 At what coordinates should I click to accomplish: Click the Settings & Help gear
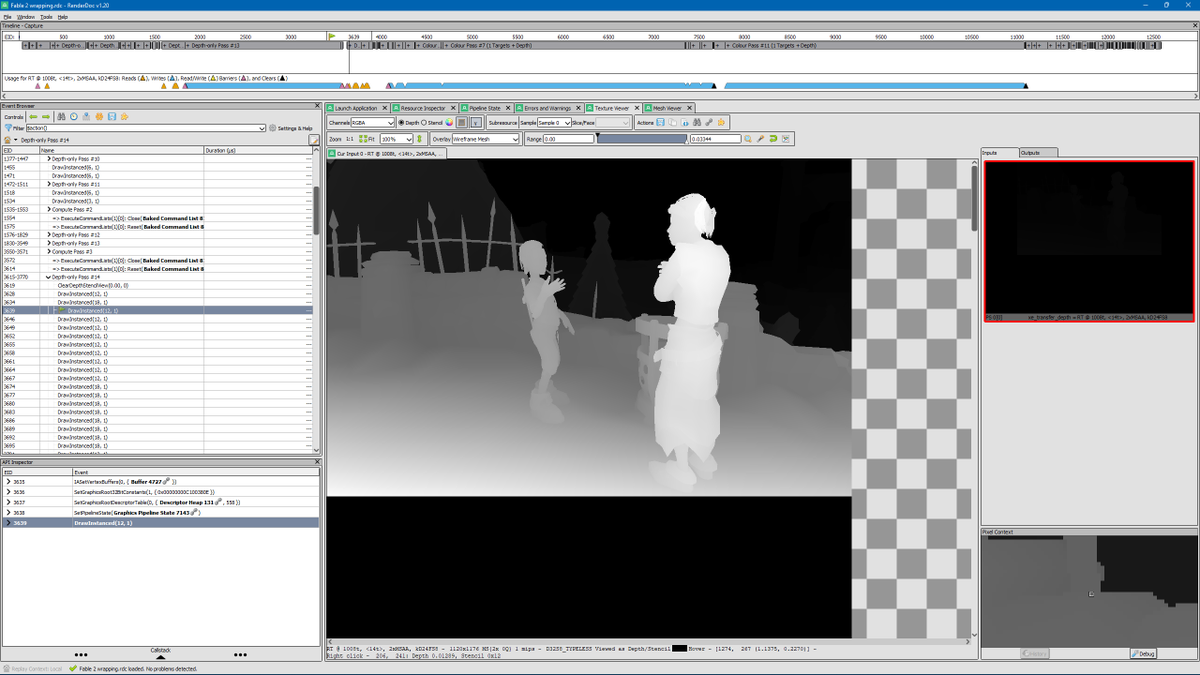coord(291,128)
